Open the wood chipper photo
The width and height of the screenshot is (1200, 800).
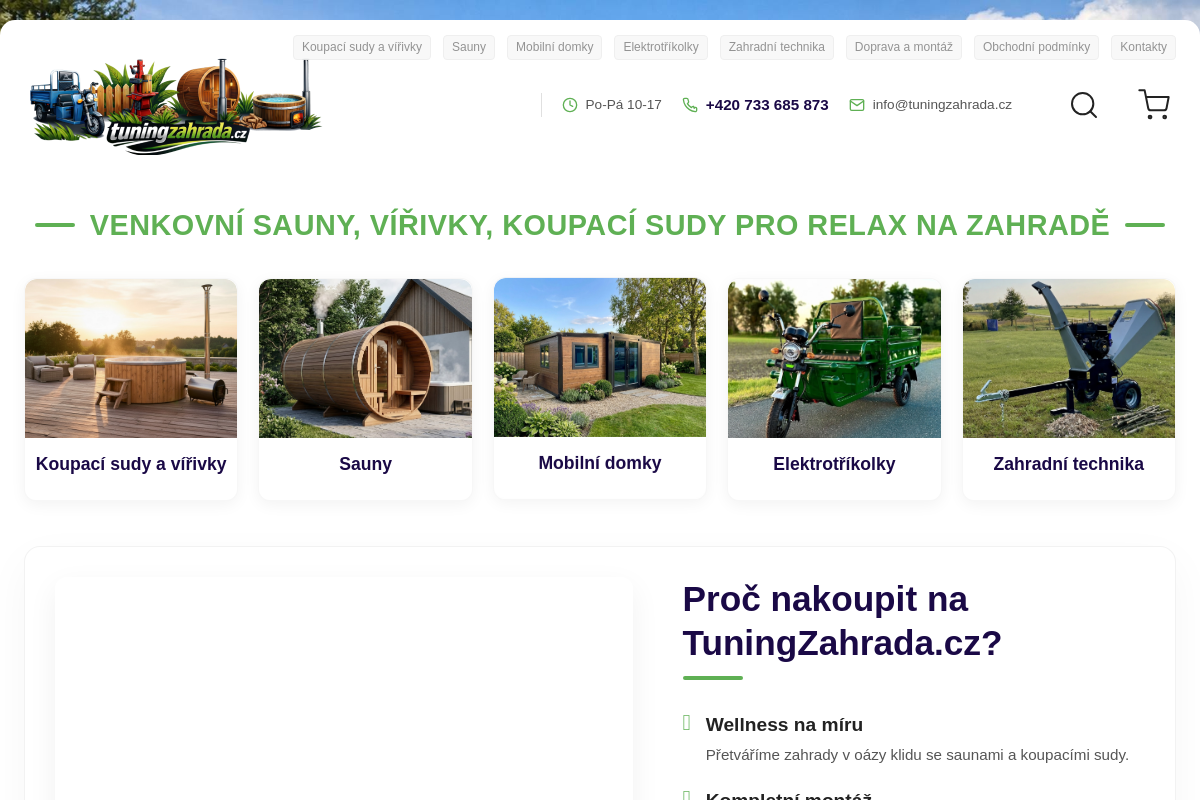pyautogui.click(x=1069, y=358)
